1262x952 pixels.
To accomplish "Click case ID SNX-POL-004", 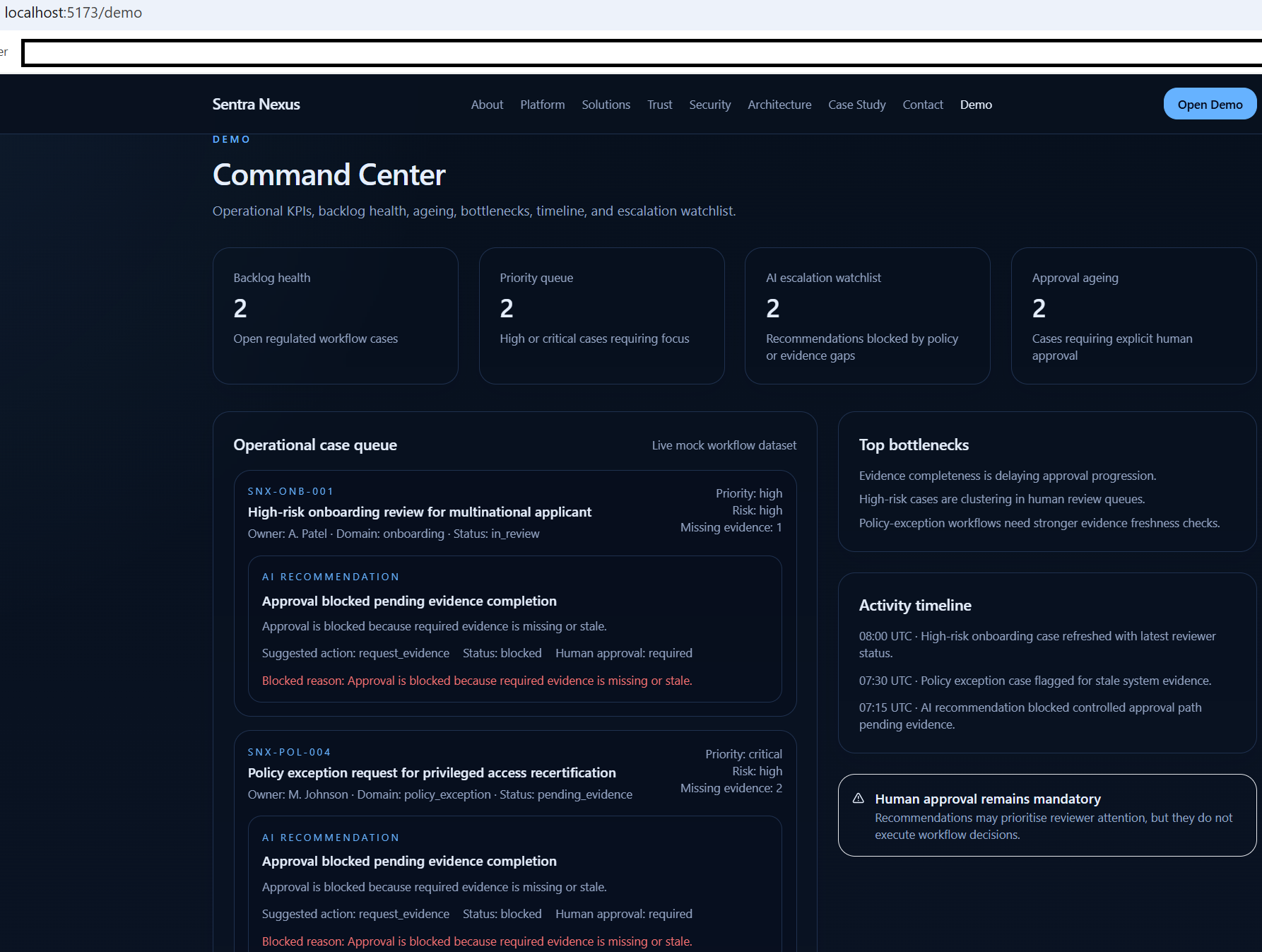I will click(289, 752).
